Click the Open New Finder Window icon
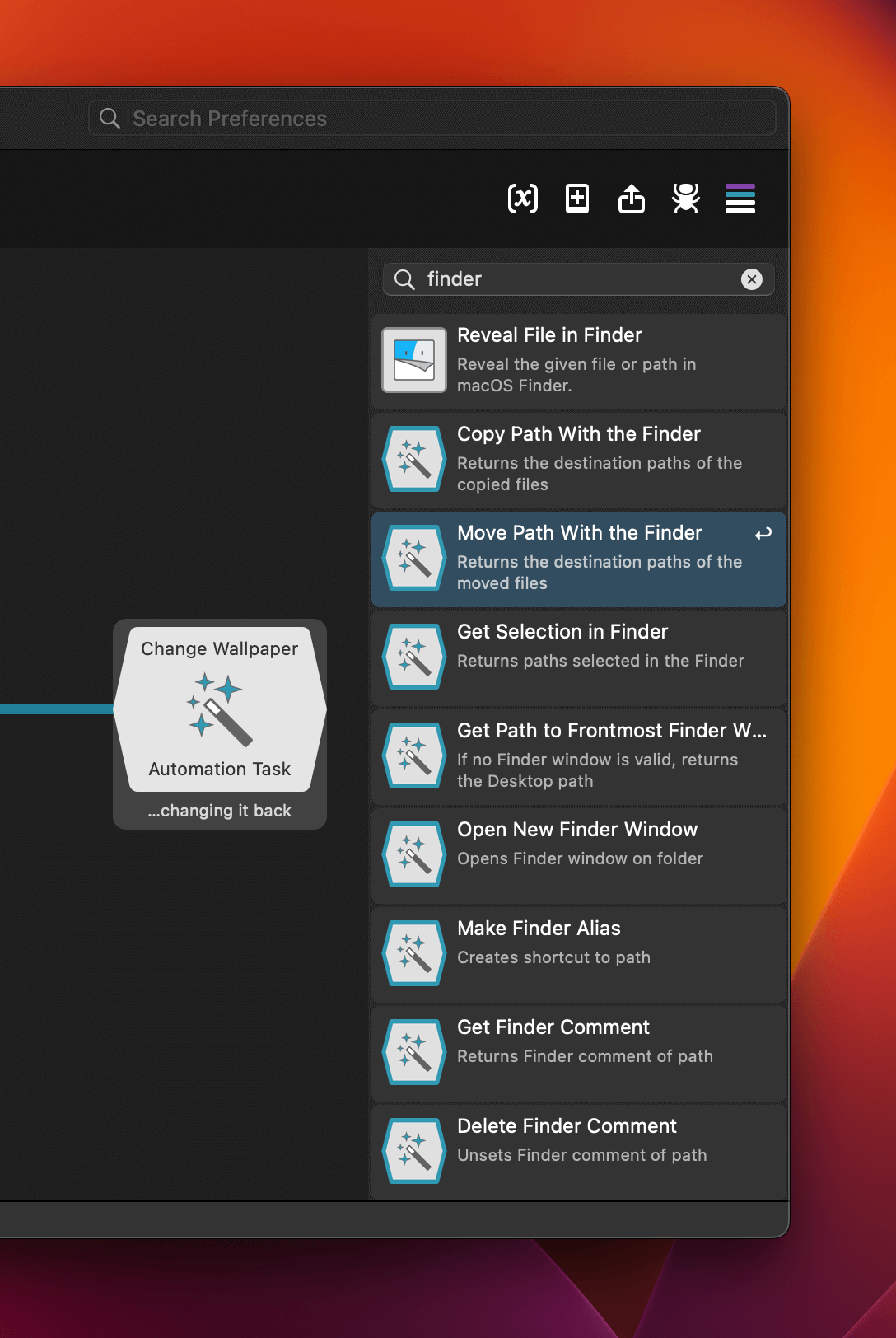Screen dimensions: 896x1338 pyautogui.click(x=414, y=854)
